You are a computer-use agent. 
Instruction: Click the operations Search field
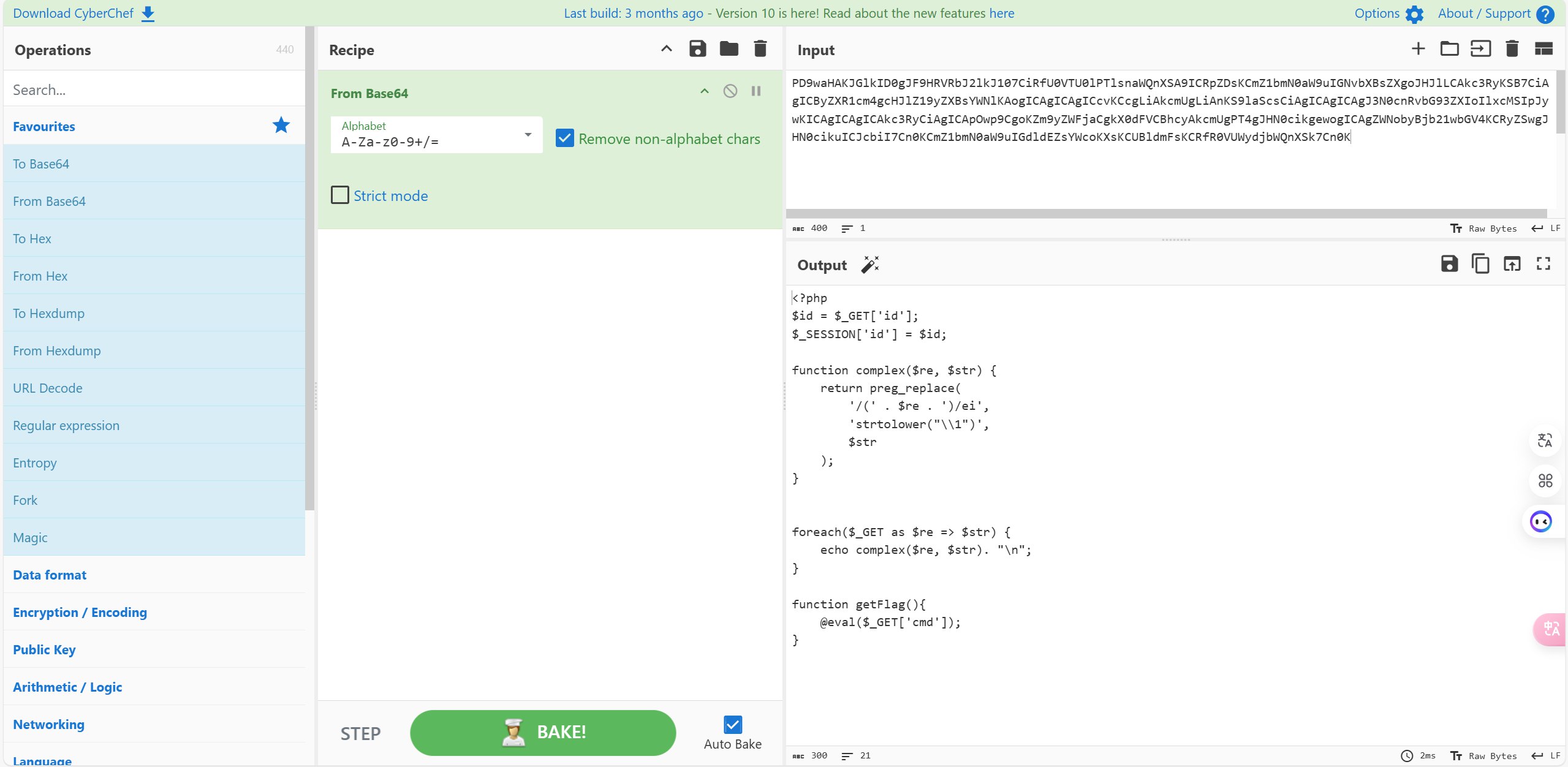point(153,89)
